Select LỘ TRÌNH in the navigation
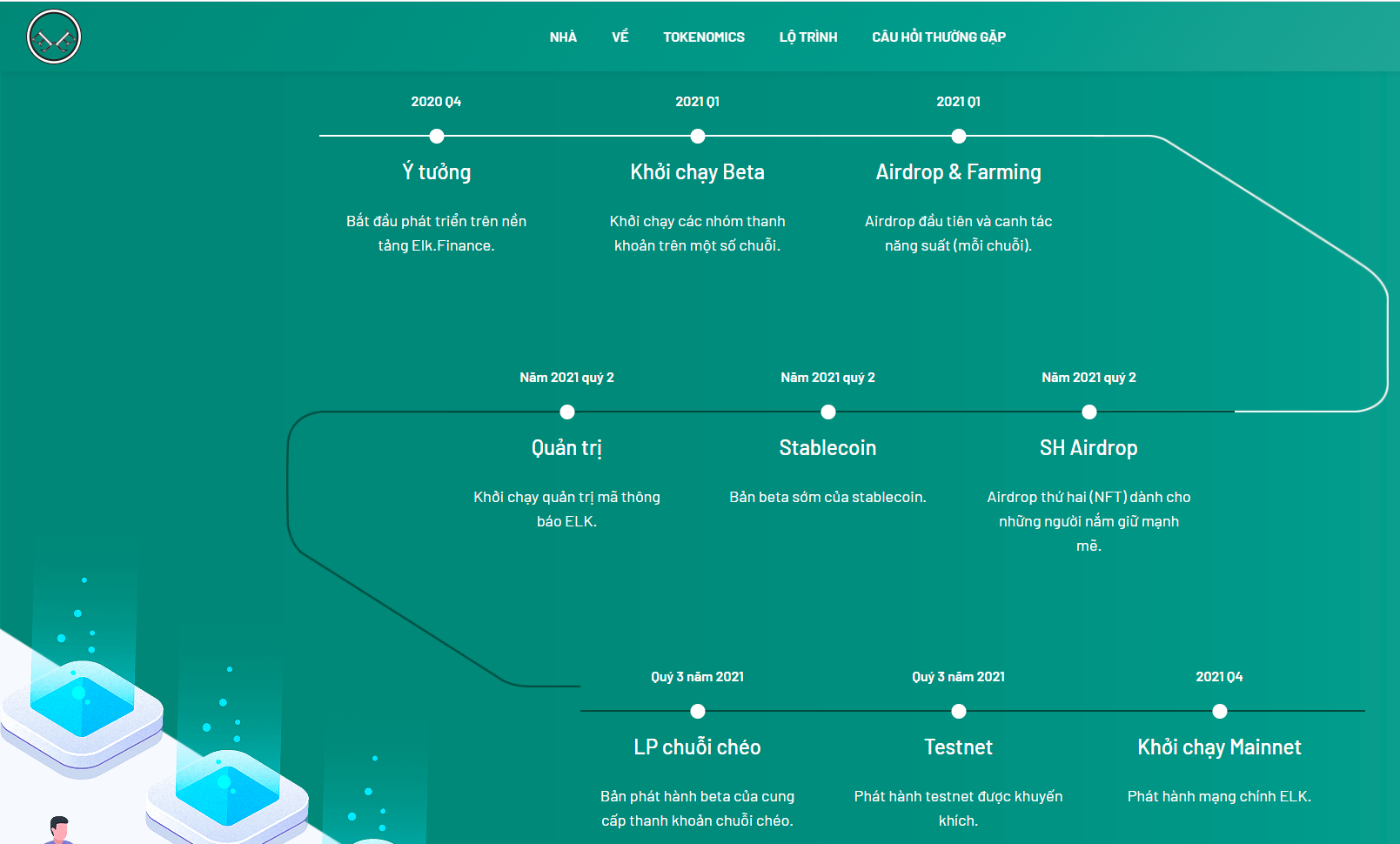 point(807,37)
